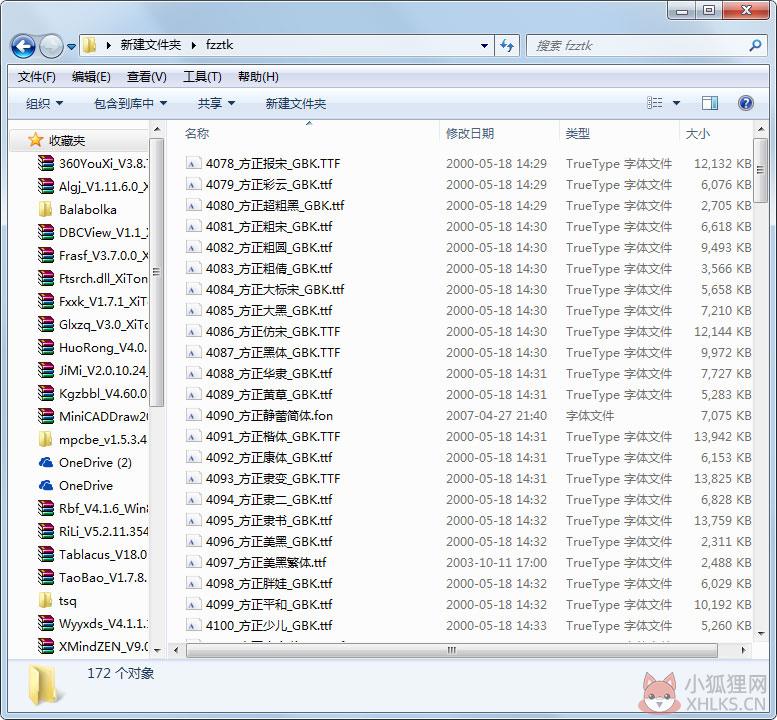Click the refresh button beside address bar
The width and height of the screenshot is (777, 720).
tap(506, 46)
